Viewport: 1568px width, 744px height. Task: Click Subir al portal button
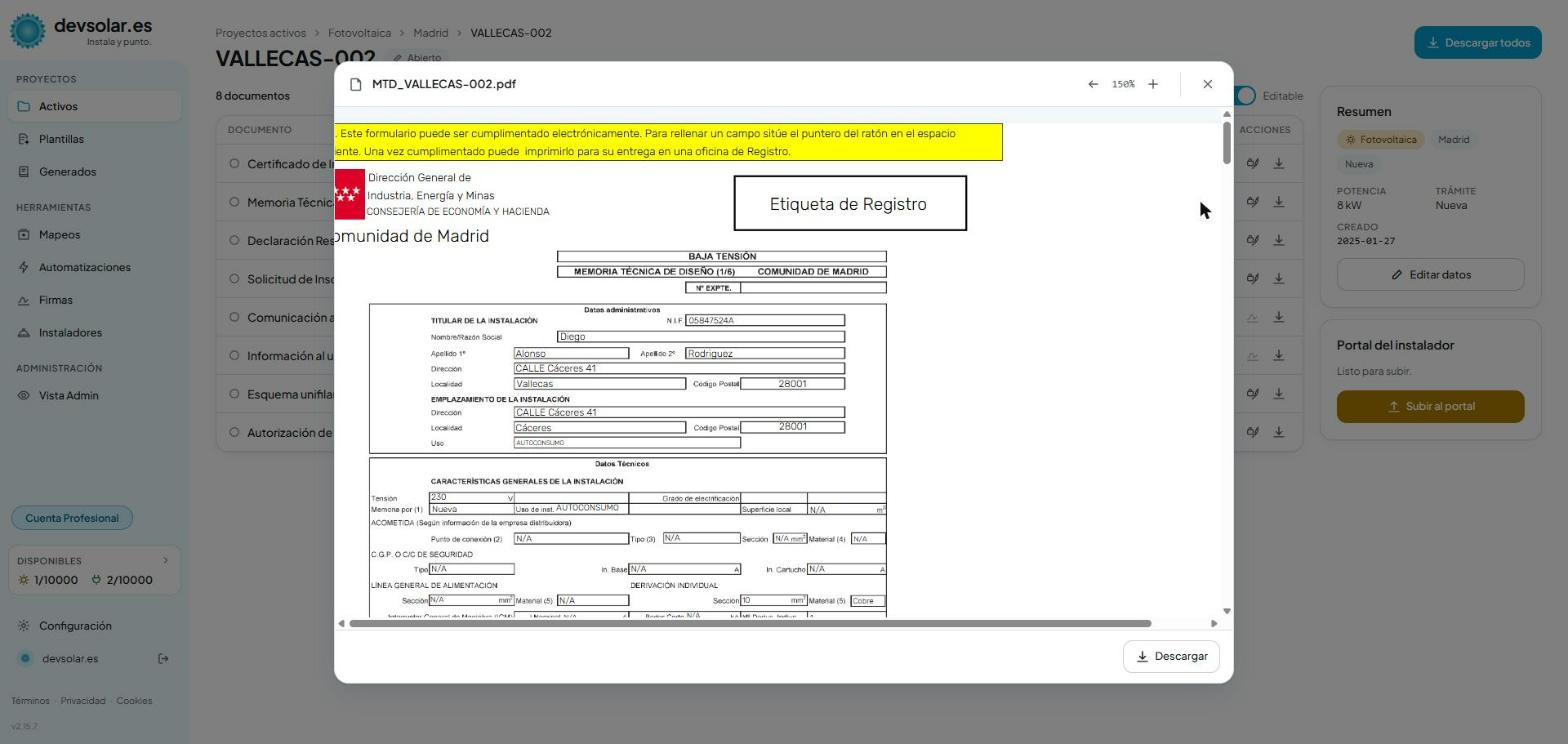[1430, 407]
